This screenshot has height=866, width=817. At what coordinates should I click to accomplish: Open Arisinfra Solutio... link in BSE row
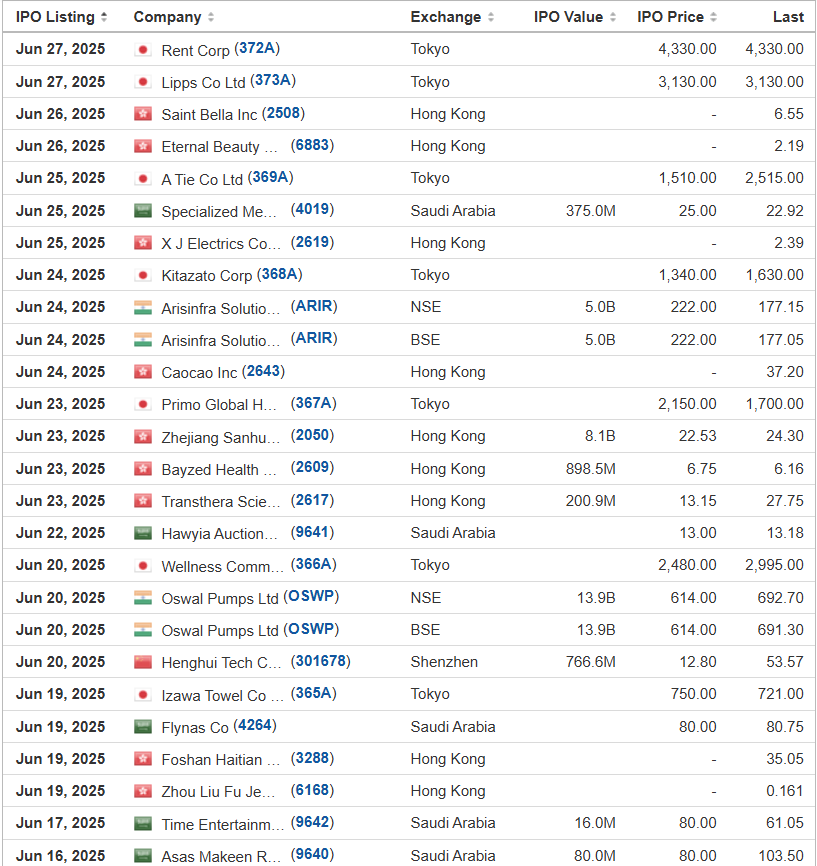[220, 340]
